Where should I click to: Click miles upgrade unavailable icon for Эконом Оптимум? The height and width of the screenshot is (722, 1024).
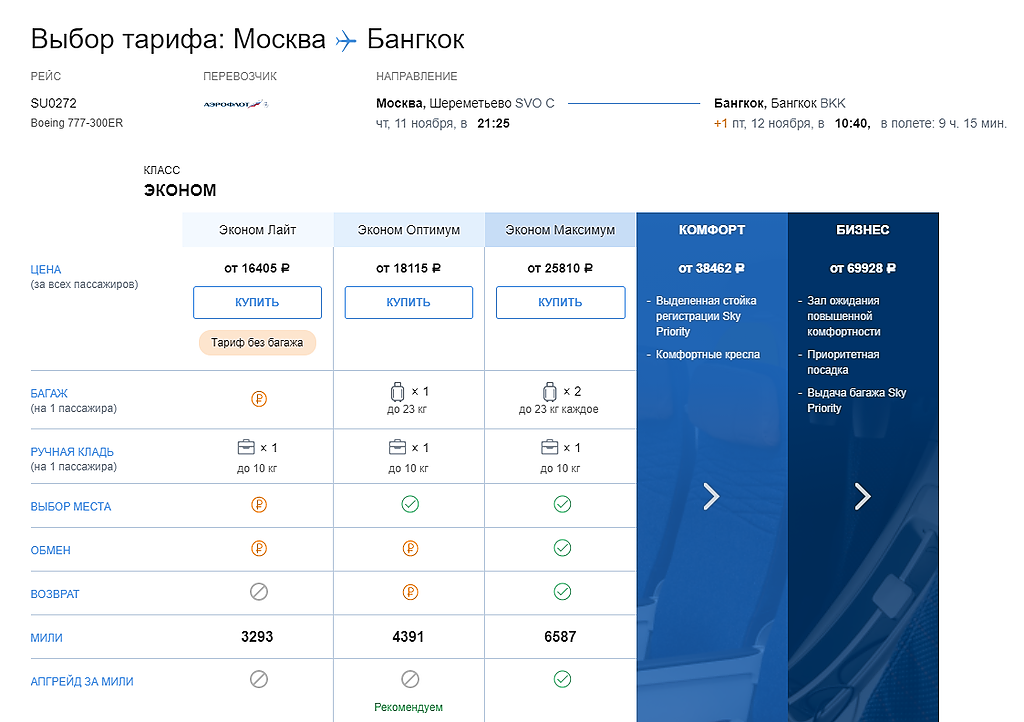click(410, 680)
